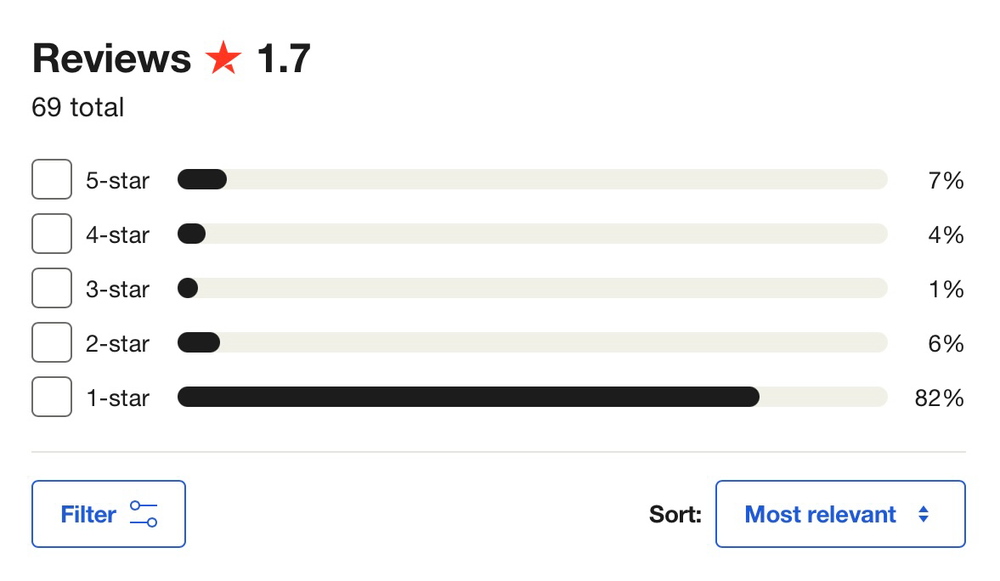Check the 3-star filter checkbox

pos(51,287)
